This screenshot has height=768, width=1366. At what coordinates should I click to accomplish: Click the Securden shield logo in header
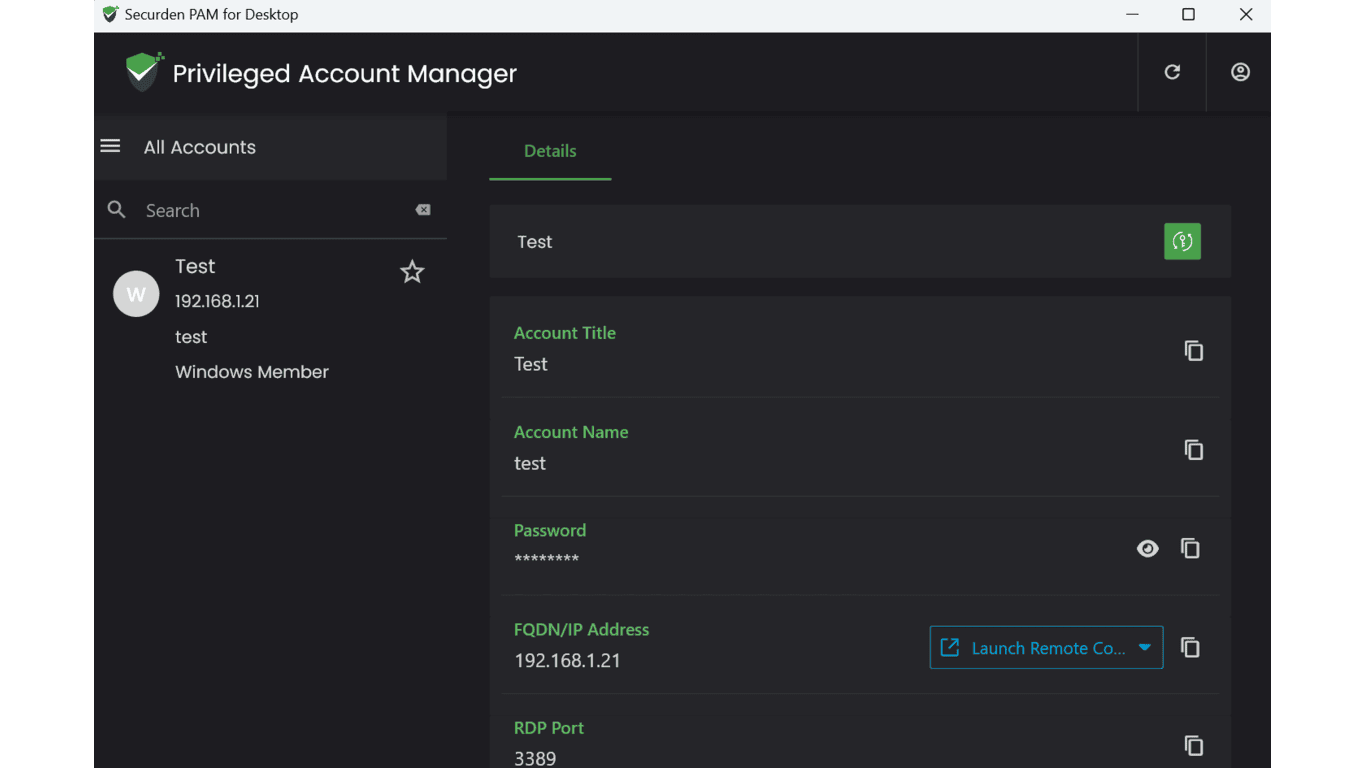tap(143, 71)
